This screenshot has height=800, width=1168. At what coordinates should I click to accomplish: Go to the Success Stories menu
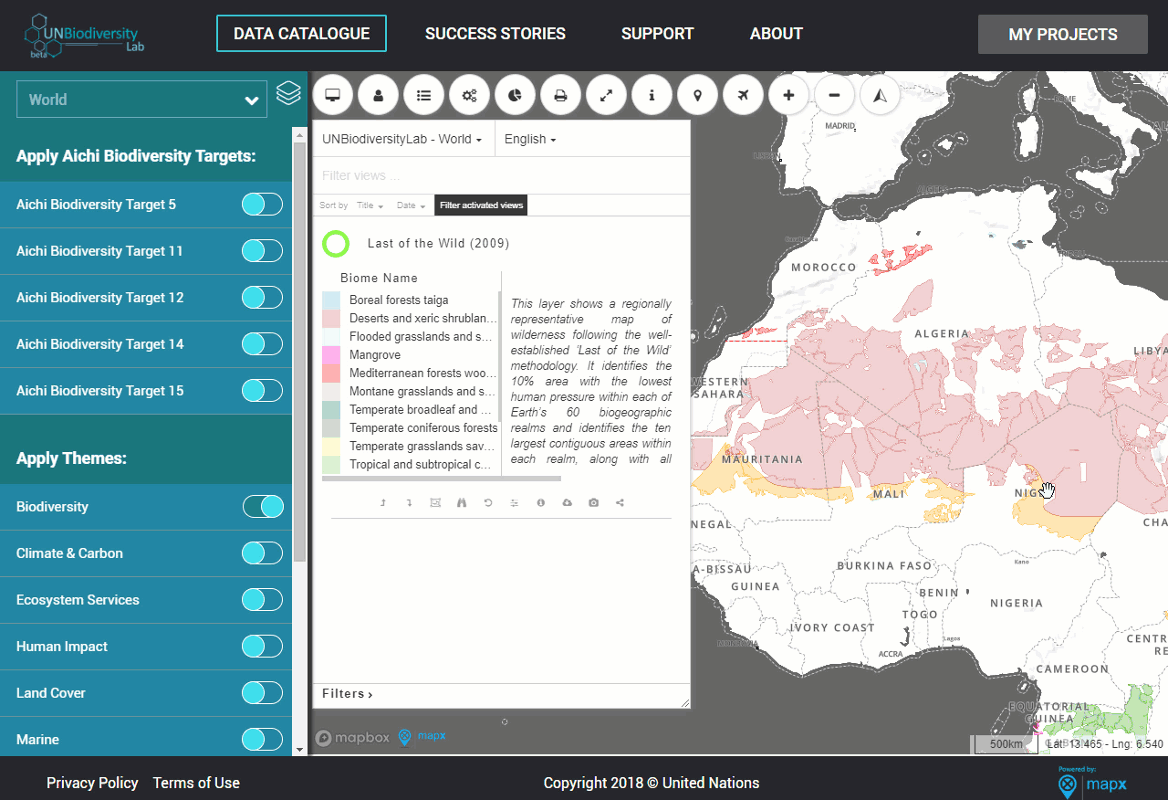495,34
